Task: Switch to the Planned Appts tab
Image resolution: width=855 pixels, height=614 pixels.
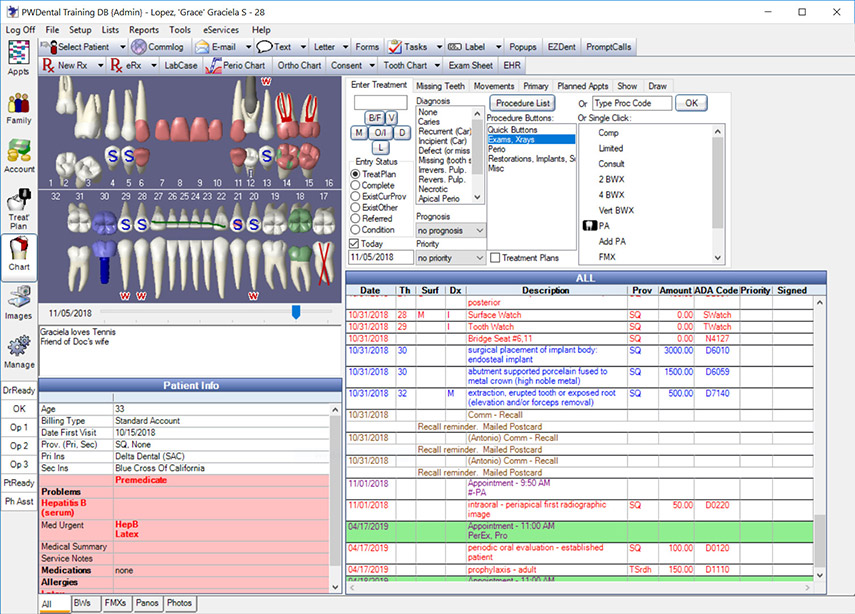Action: (x=582, y=86)
